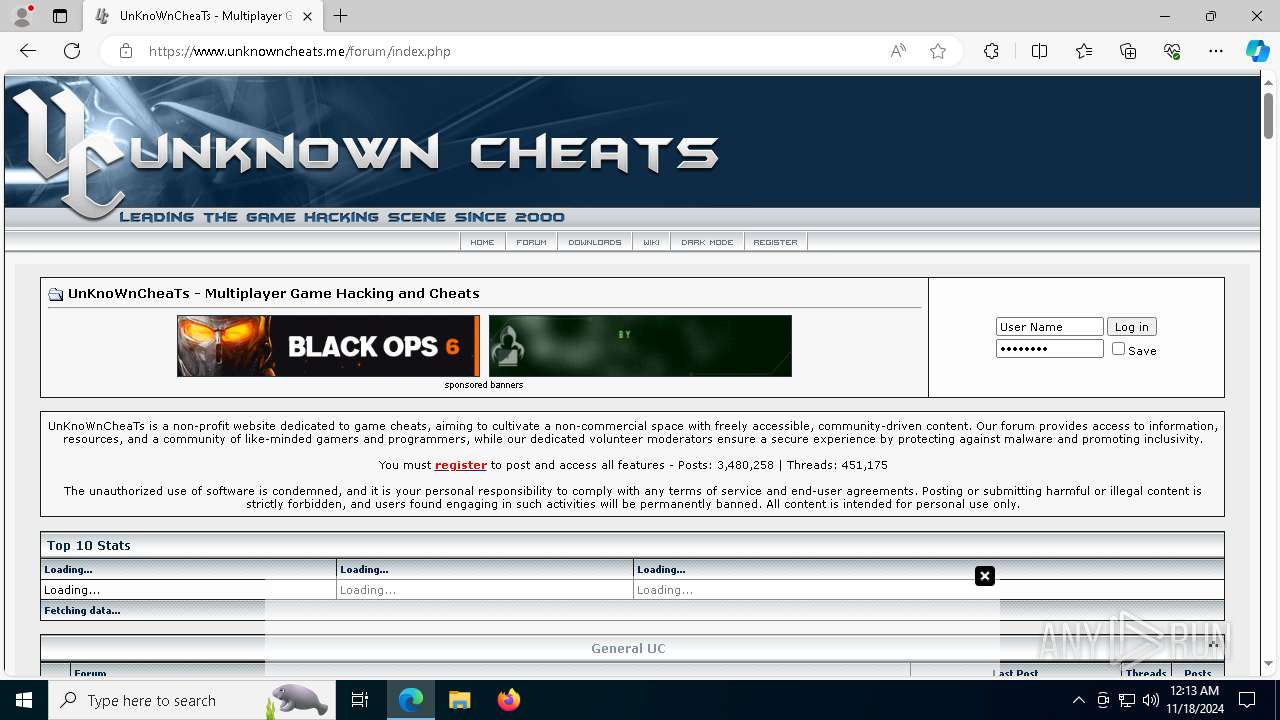Open the Extensions puzzle icon

pyautogui.click(x=991, y=51)
